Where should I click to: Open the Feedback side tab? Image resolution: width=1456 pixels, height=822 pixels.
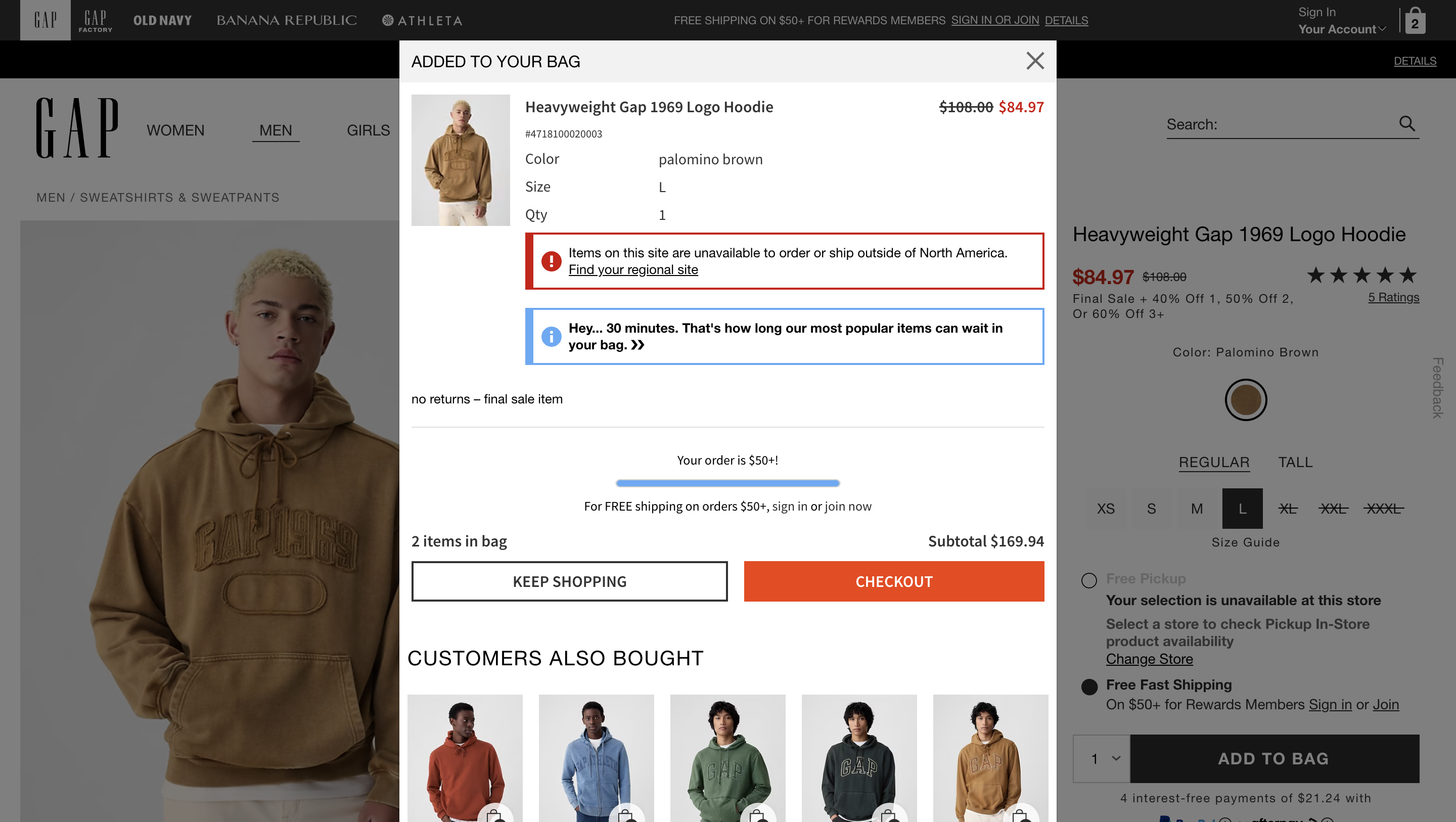tap(1437, 388)
